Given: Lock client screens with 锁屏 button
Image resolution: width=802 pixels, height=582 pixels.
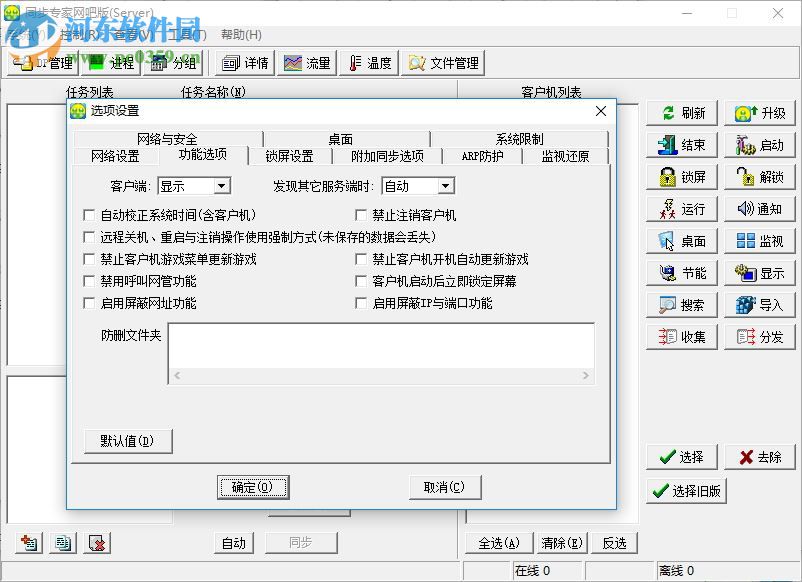Looking at the screenshot, I should click(x=681, y=176).
